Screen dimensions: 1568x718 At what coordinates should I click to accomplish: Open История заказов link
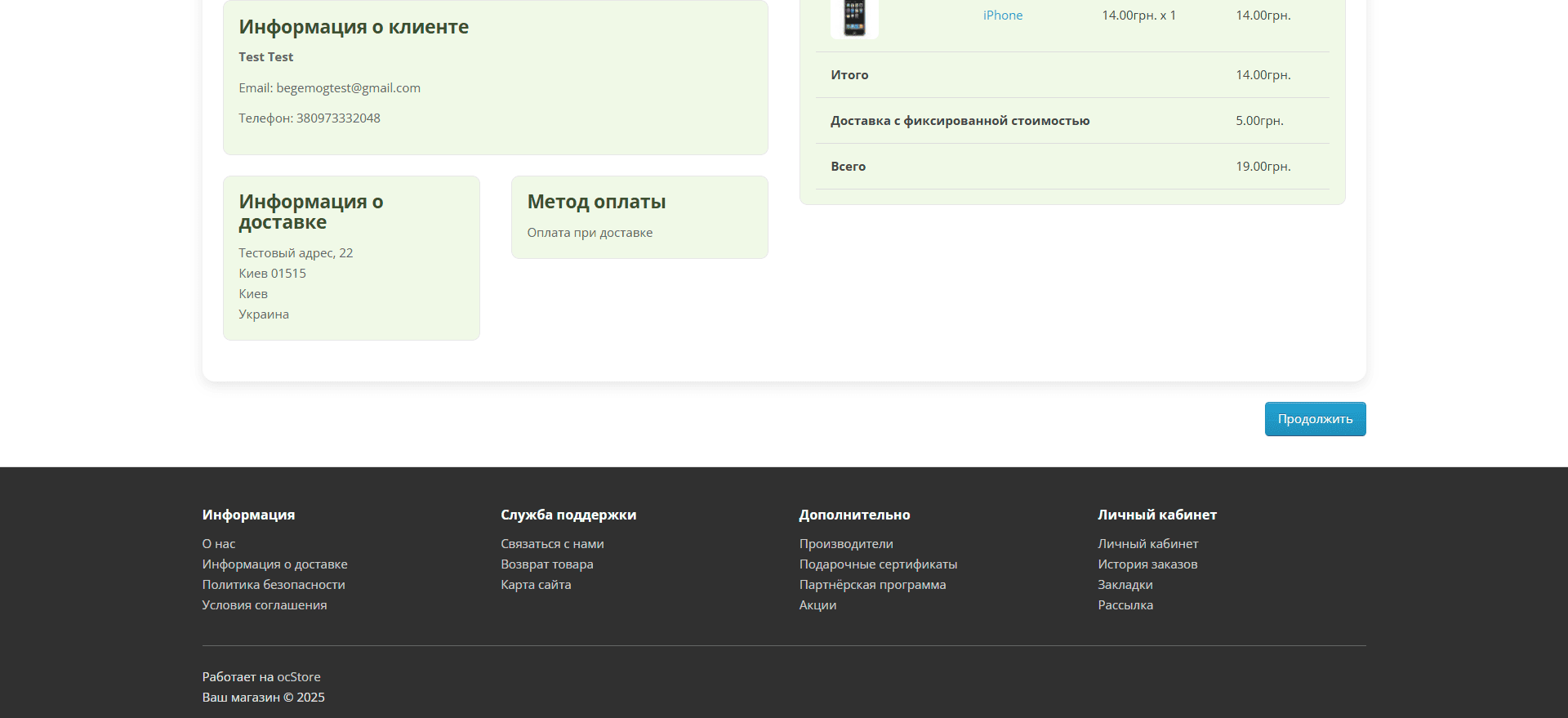point(1147,564)
